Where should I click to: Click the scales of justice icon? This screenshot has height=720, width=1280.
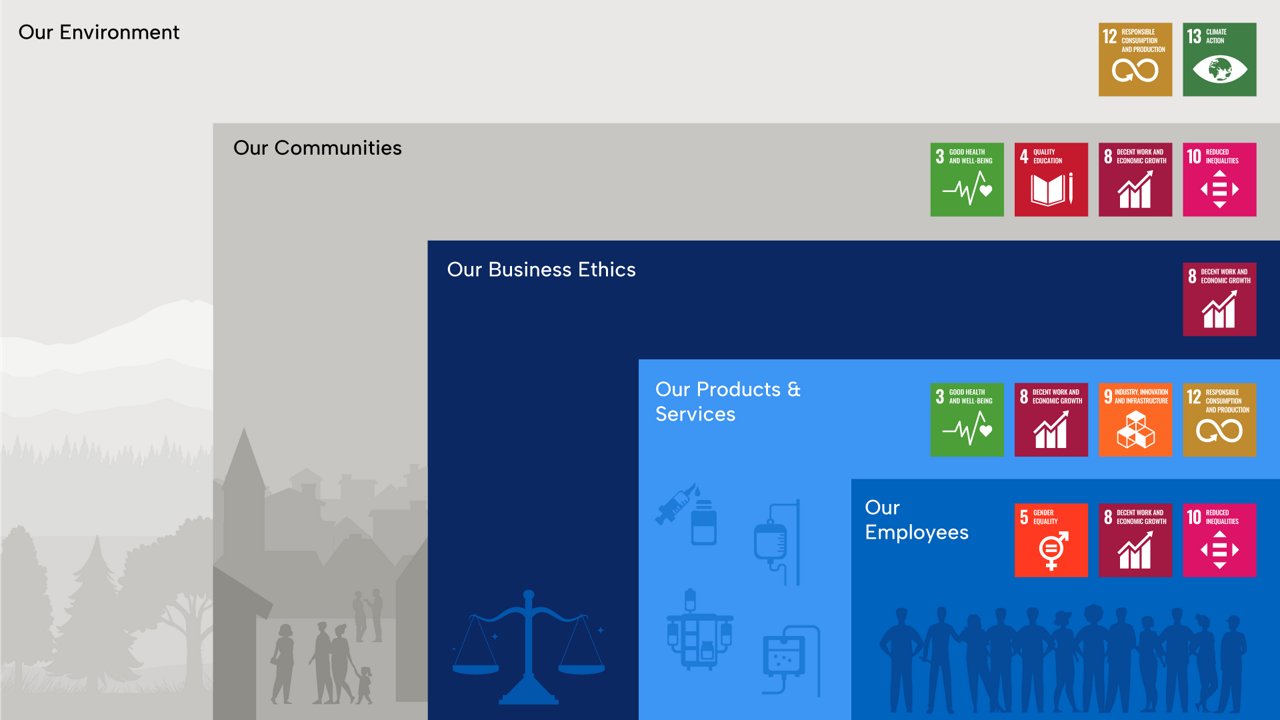pyautogui.click(x=528, y=647)
